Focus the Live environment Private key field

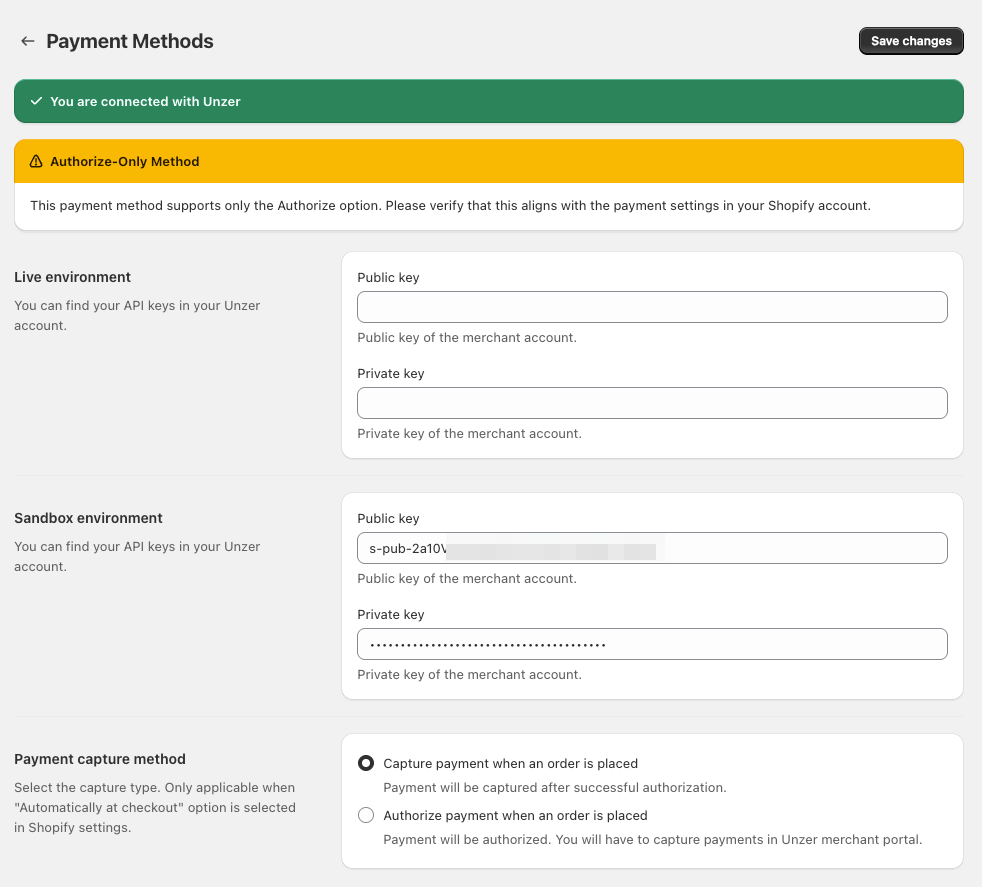[x=652, y=403]
